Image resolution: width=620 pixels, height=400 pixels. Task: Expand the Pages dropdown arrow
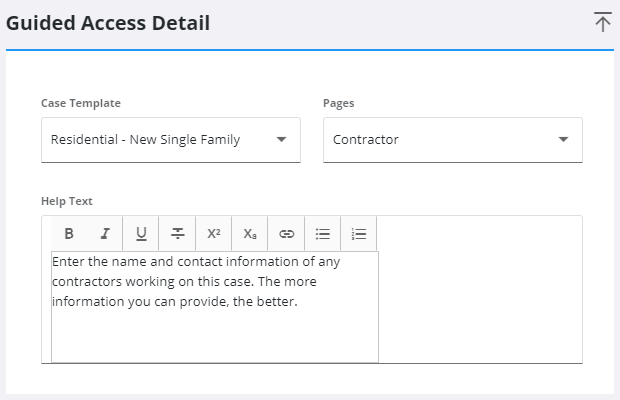(563, 139)
